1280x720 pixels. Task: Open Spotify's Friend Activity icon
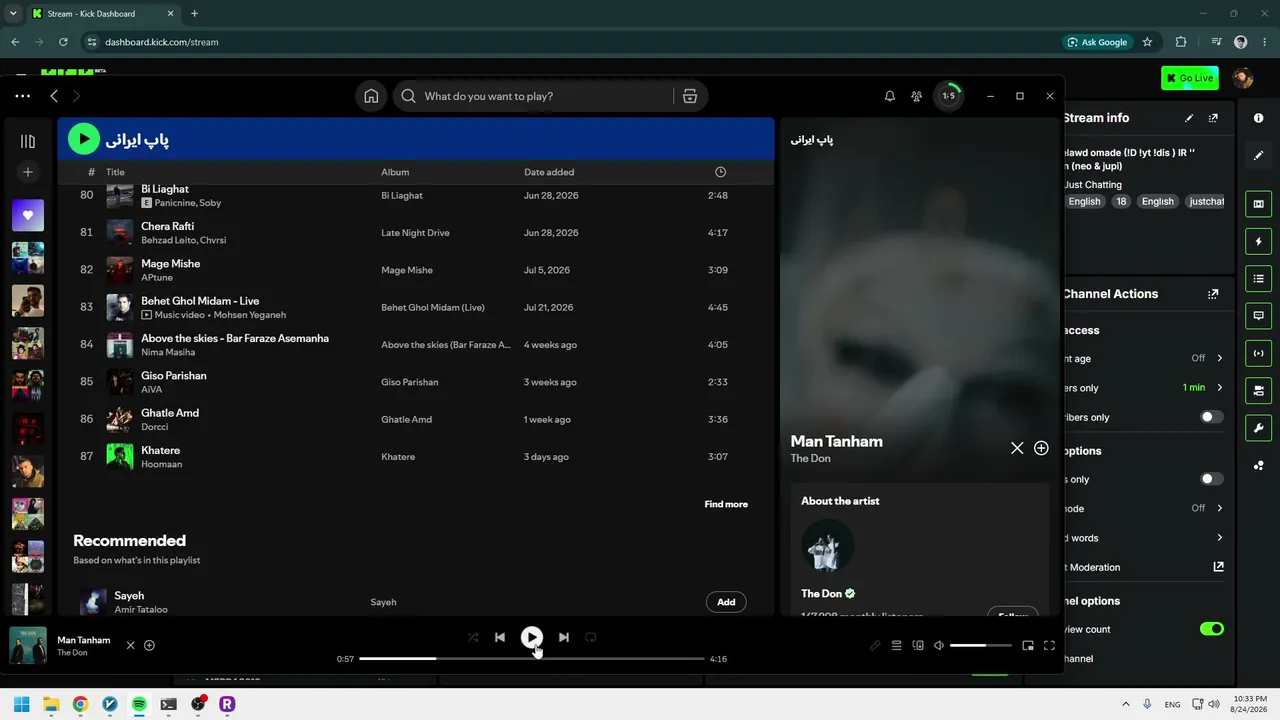pos(916,96)
